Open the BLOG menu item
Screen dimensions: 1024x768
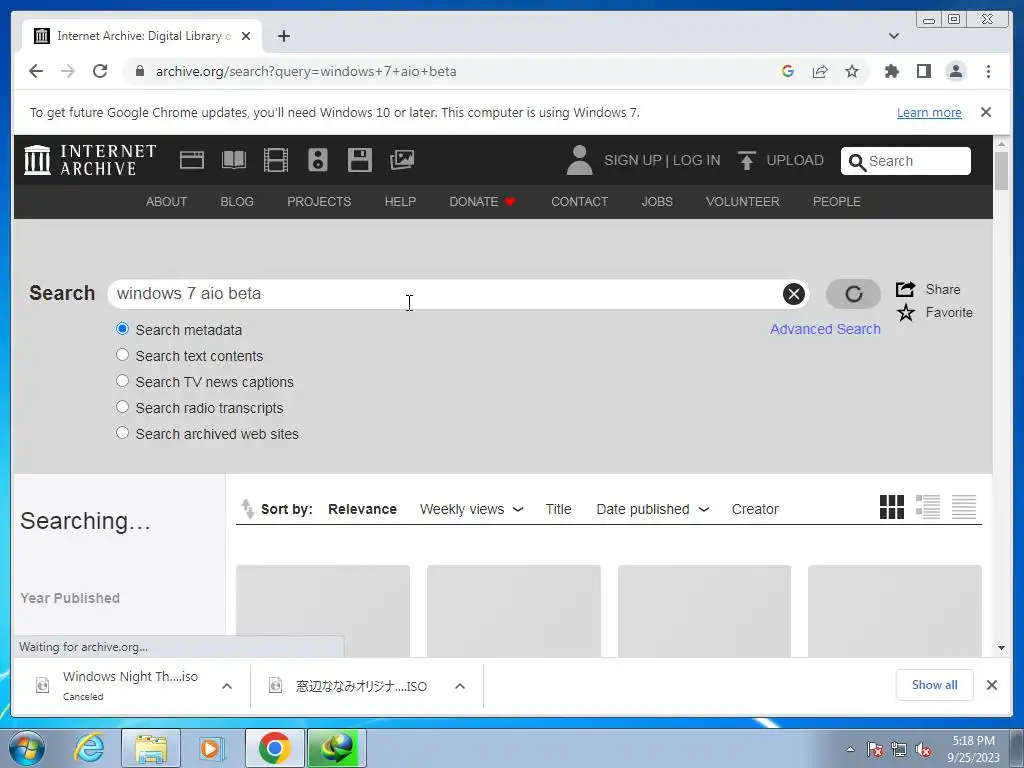point(237,202)
